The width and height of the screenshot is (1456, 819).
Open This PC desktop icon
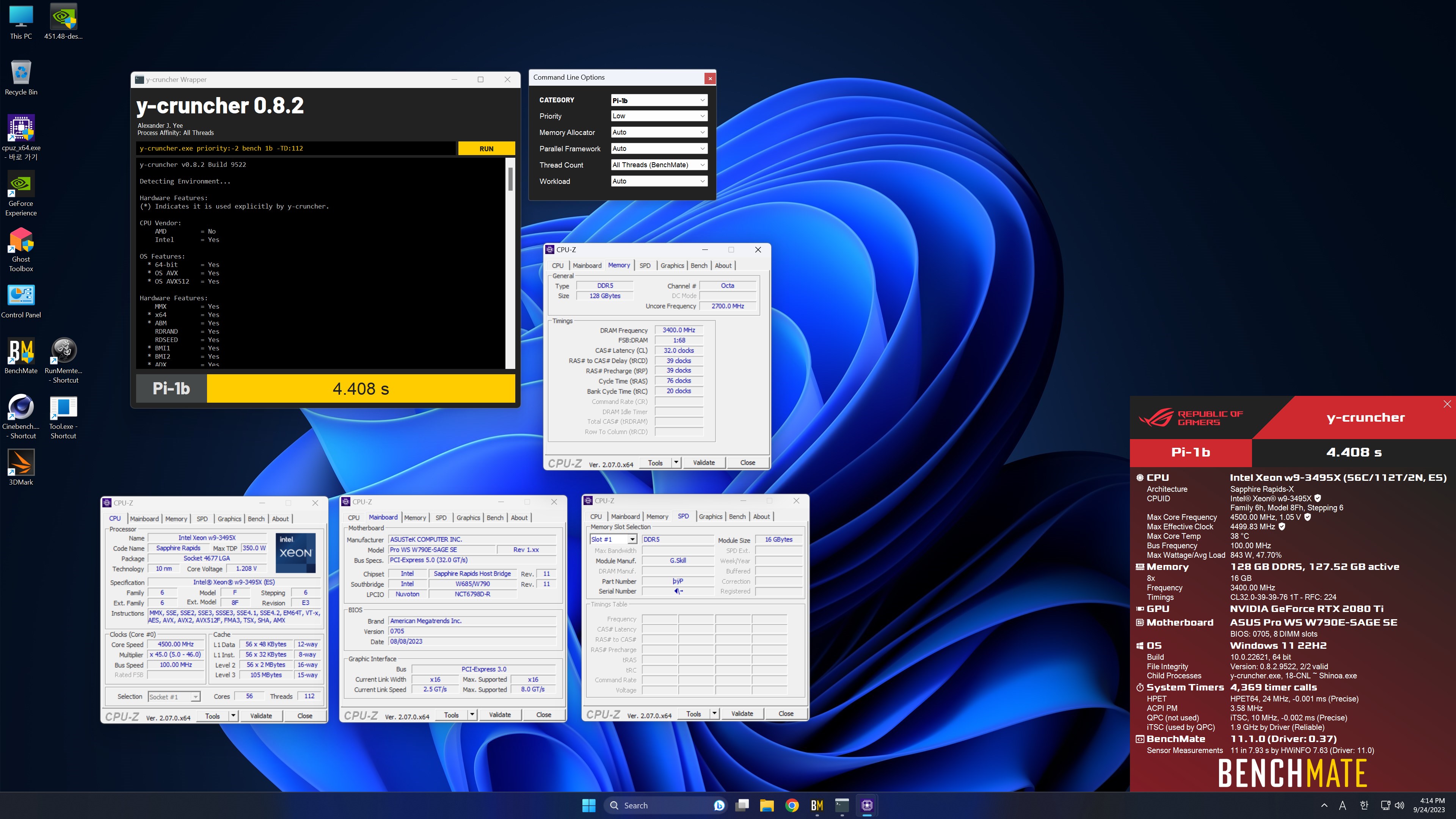[21, 23]
